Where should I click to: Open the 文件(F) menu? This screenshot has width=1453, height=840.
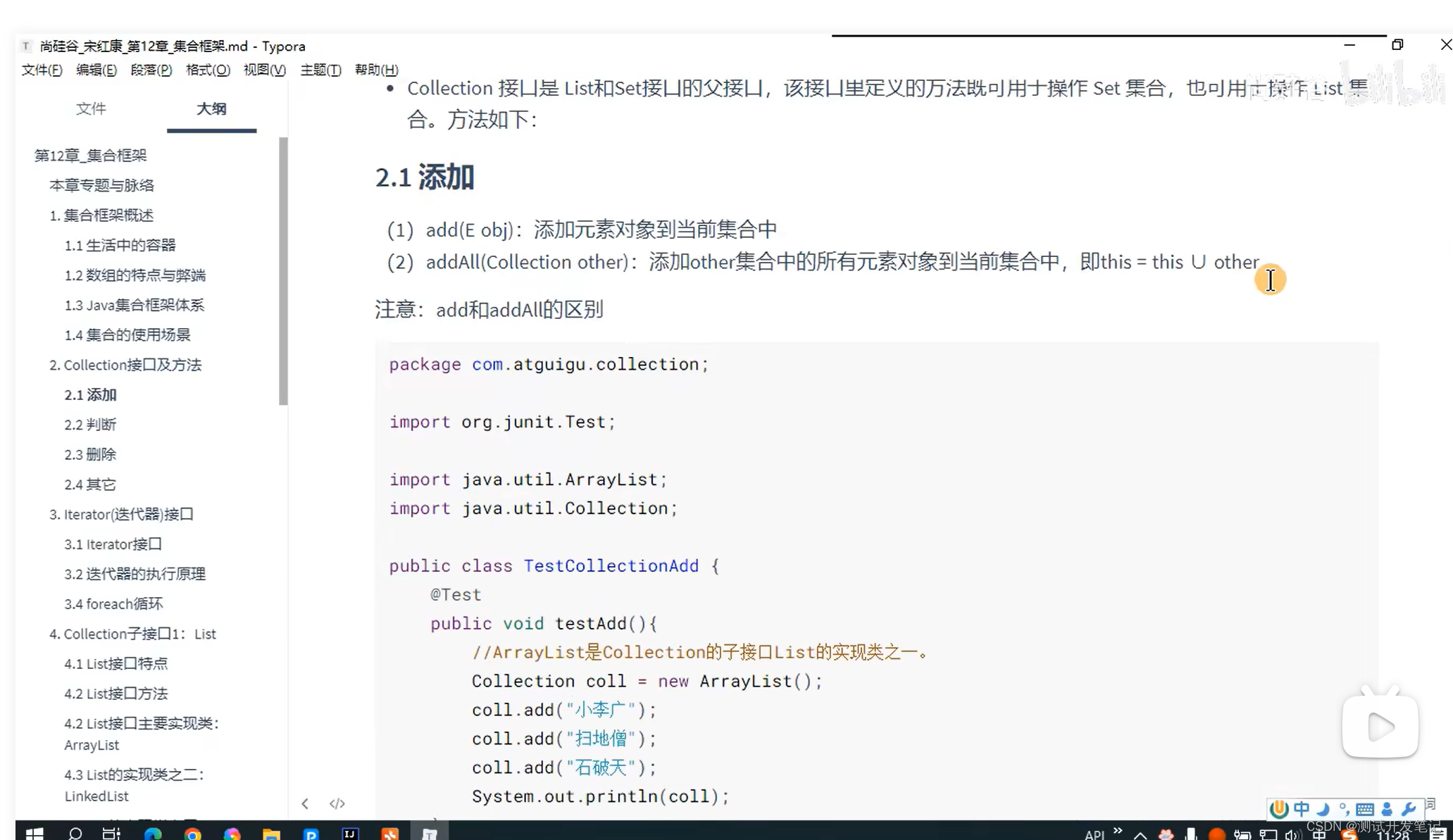42,70
